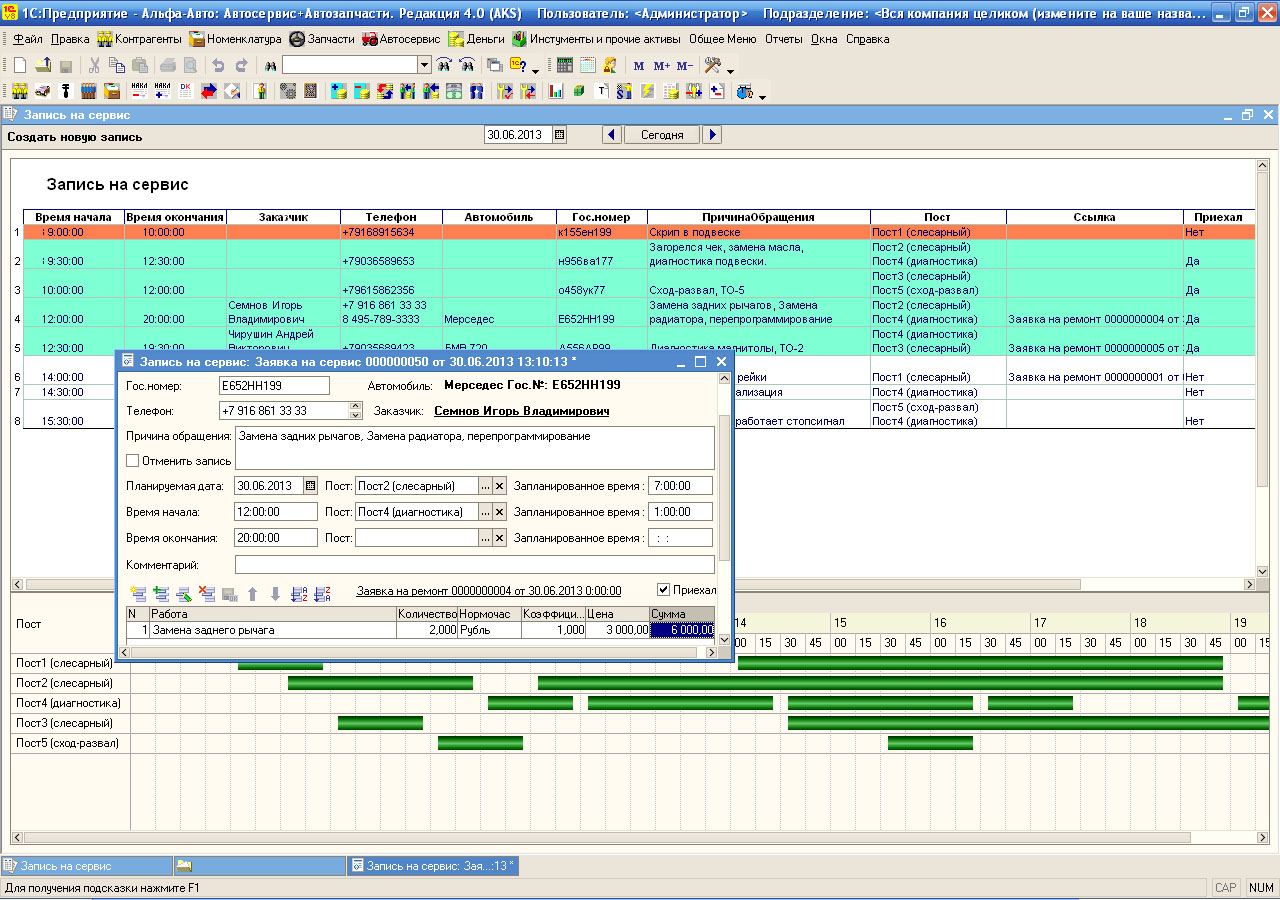This screenshot has height=900, width=1280.
Task: Open the Отчеты menu
Action: [x=783, y=39]
